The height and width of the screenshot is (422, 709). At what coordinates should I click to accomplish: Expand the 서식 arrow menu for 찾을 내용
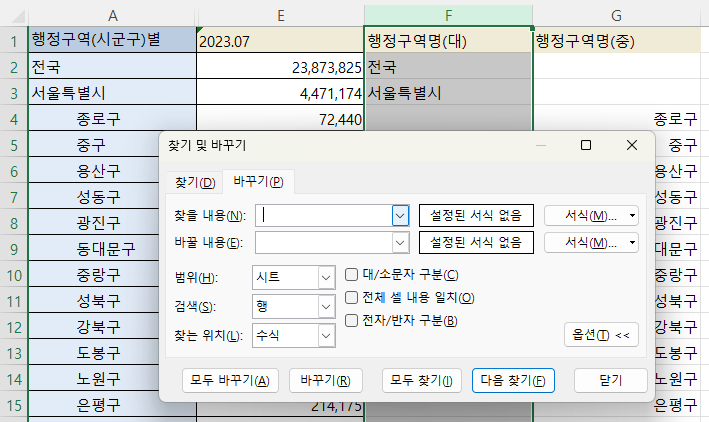[632, 215]
